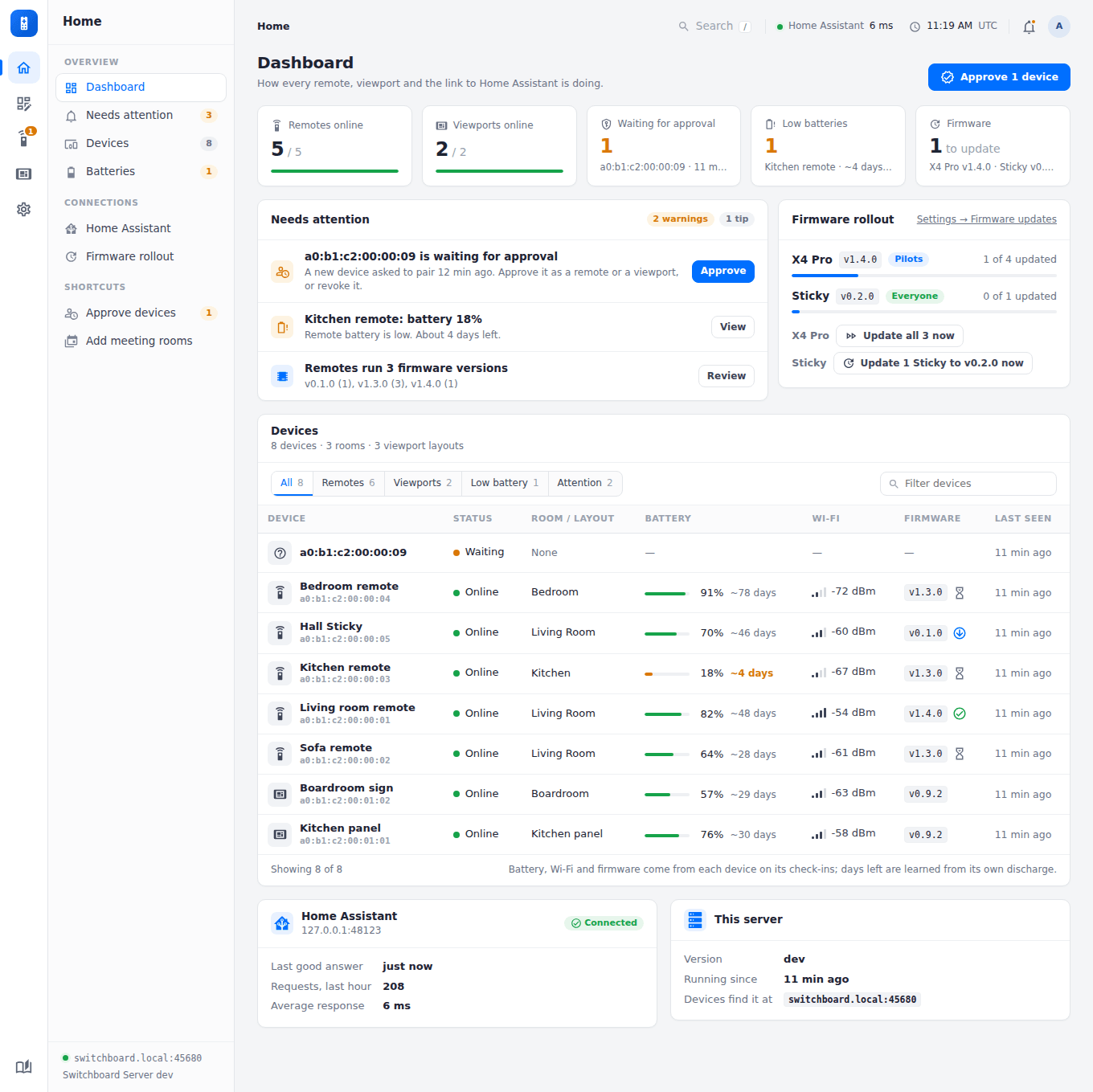The image size is (1093, 1092).
Task: Click the viewport panel icon in rail
Action: click(x=24, y=174)
